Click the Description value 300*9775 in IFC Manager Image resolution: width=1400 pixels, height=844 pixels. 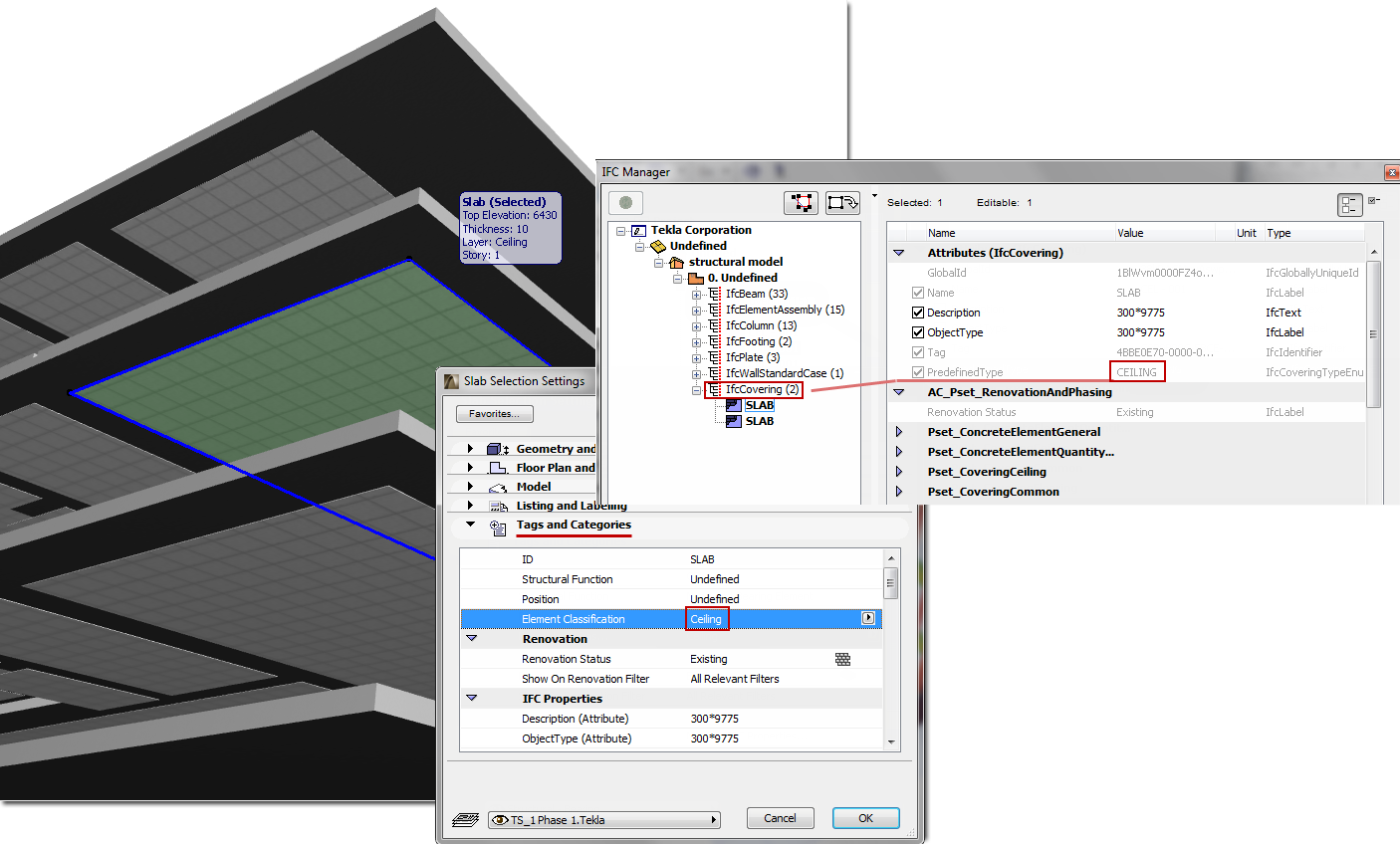(1140, 313)
